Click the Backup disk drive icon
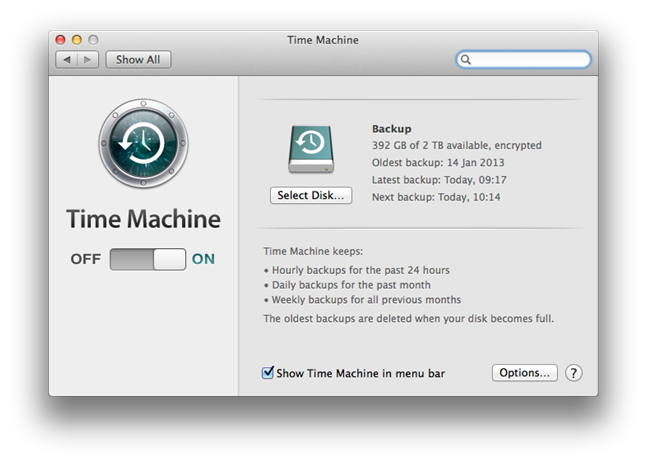 (x=311, y=149)
